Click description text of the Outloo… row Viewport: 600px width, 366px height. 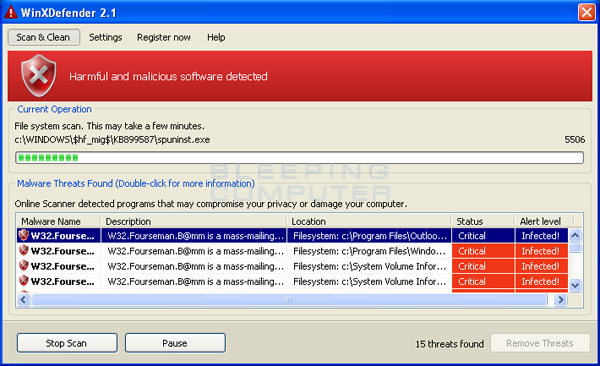click(x=195, y=236)
